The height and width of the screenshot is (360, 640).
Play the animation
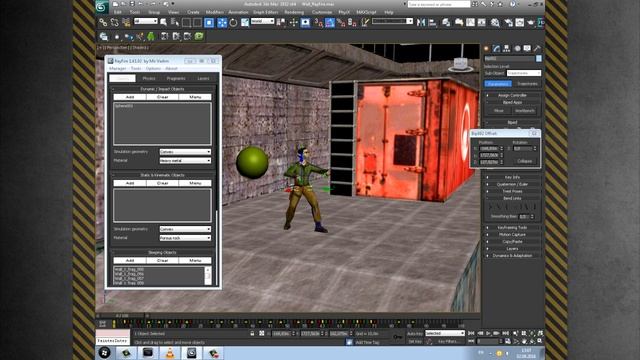point(488,333)
